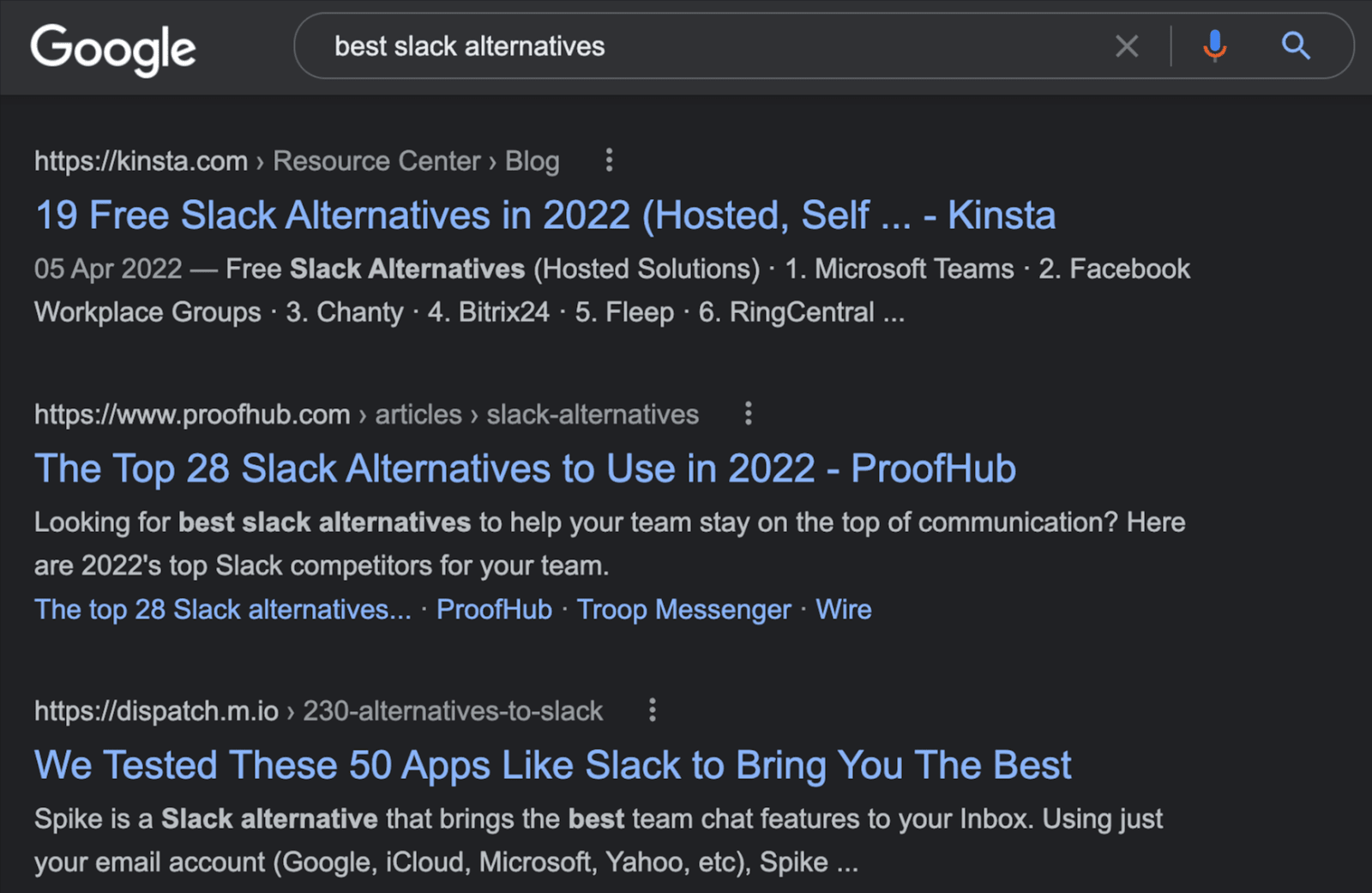This screenshot has width=1372, height=893.
Task: Follow the Wire sitelink
Action: (844, 610)
